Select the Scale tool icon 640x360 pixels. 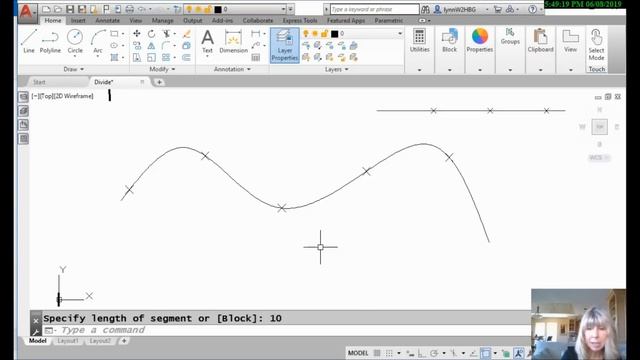[151, 57]
